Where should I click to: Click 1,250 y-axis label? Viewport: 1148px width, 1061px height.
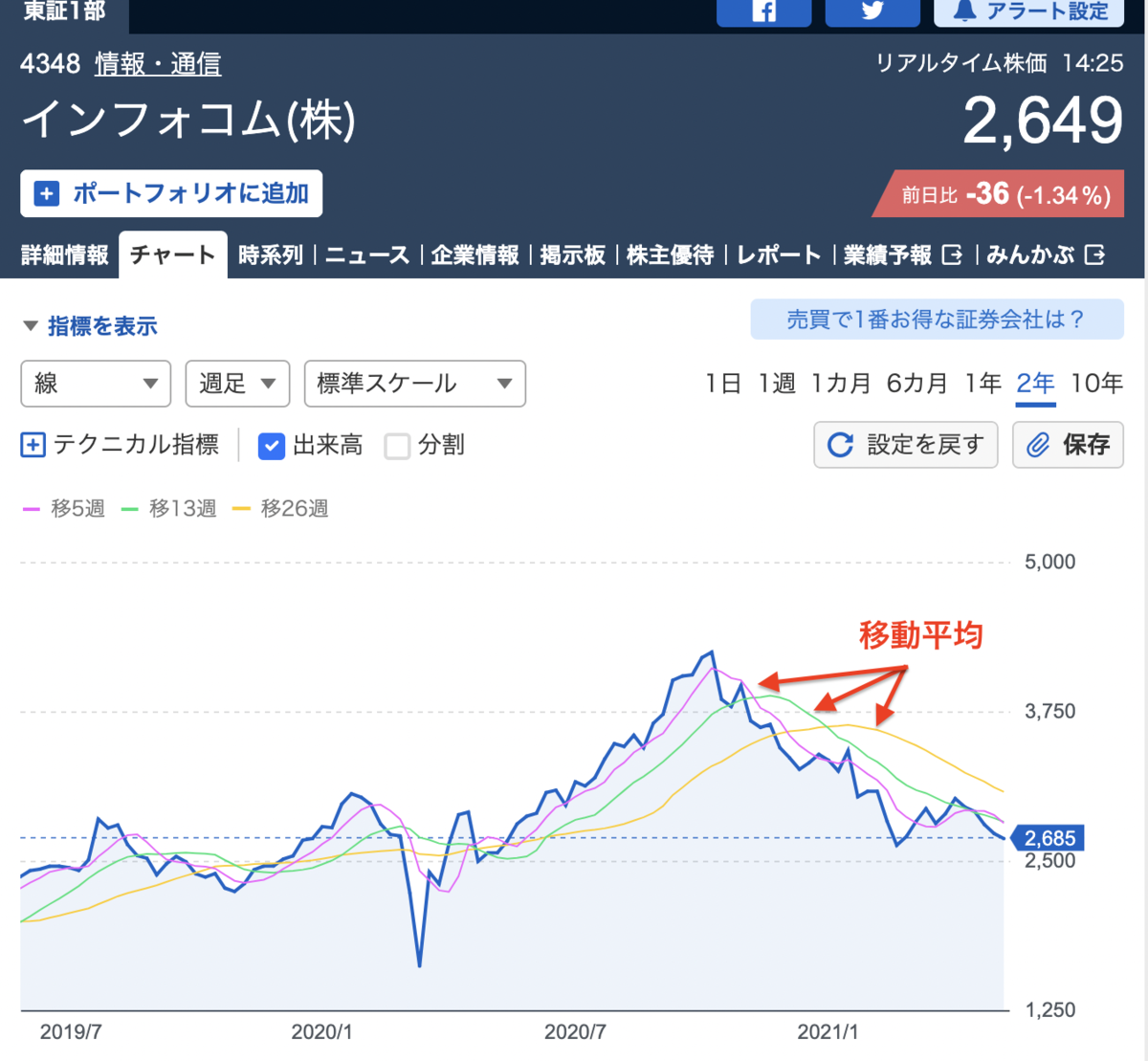pos(1049,1009)
